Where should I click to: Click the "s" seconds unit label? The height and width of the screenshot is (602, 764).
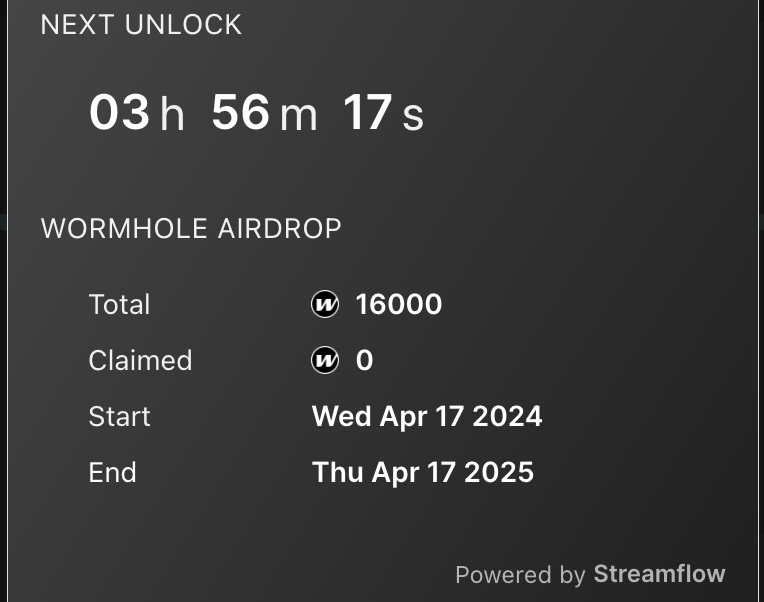pyautogui.click(x=413, y=117)
